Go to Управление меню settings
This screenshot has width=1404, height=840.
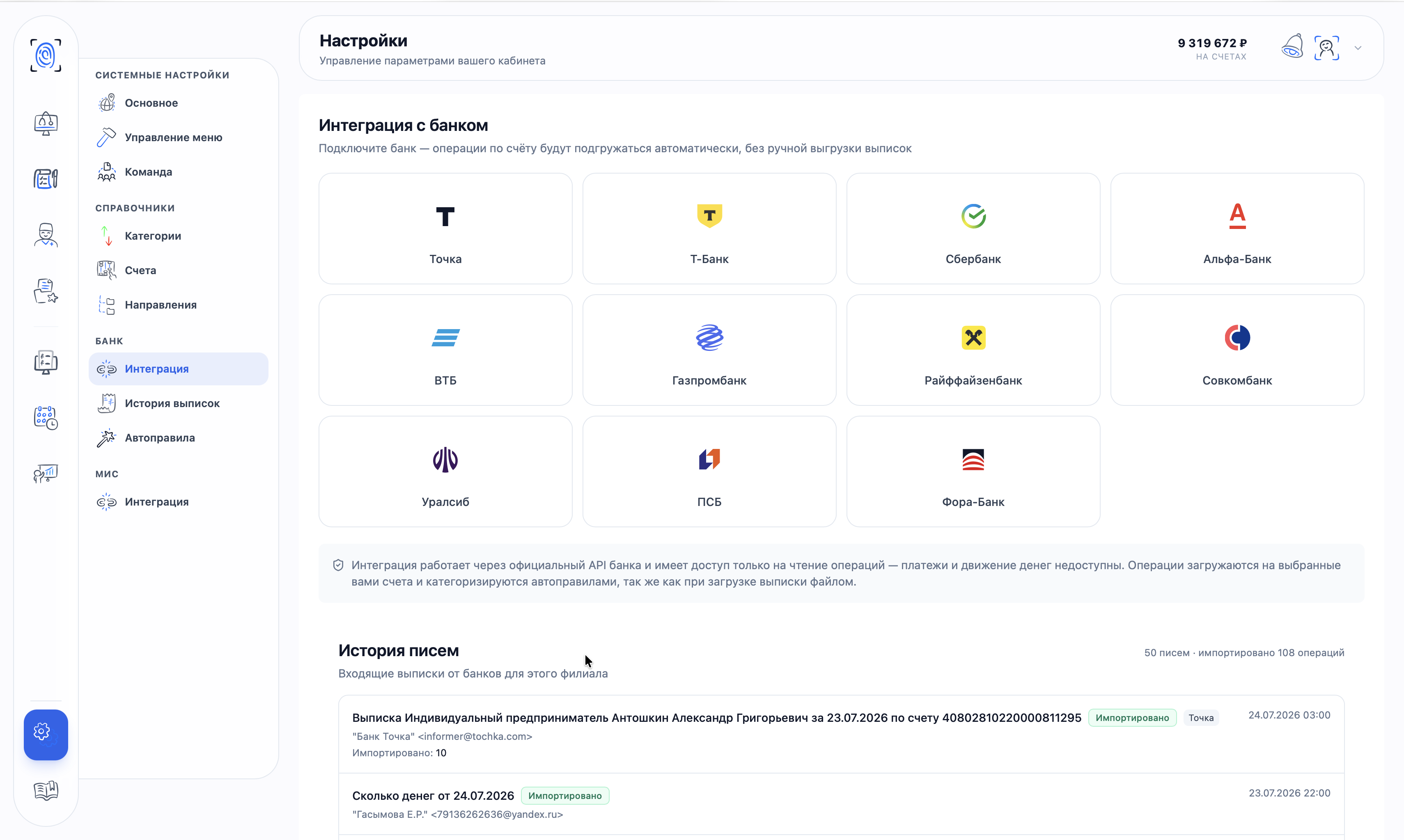pyautogui.click(x=178, y=137)
